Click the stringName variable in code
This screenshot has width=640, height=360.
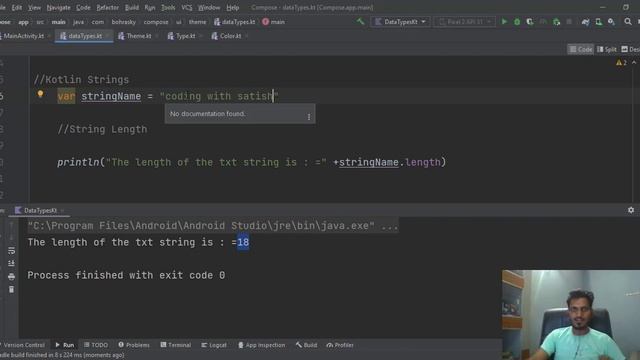[111, 96]
